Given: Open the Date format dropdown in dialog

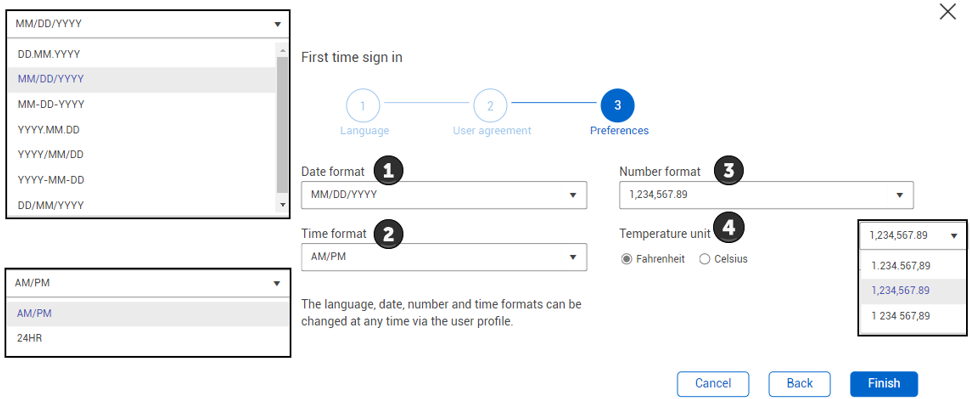Looking at the screenshot, I should [x=444, y=195].
